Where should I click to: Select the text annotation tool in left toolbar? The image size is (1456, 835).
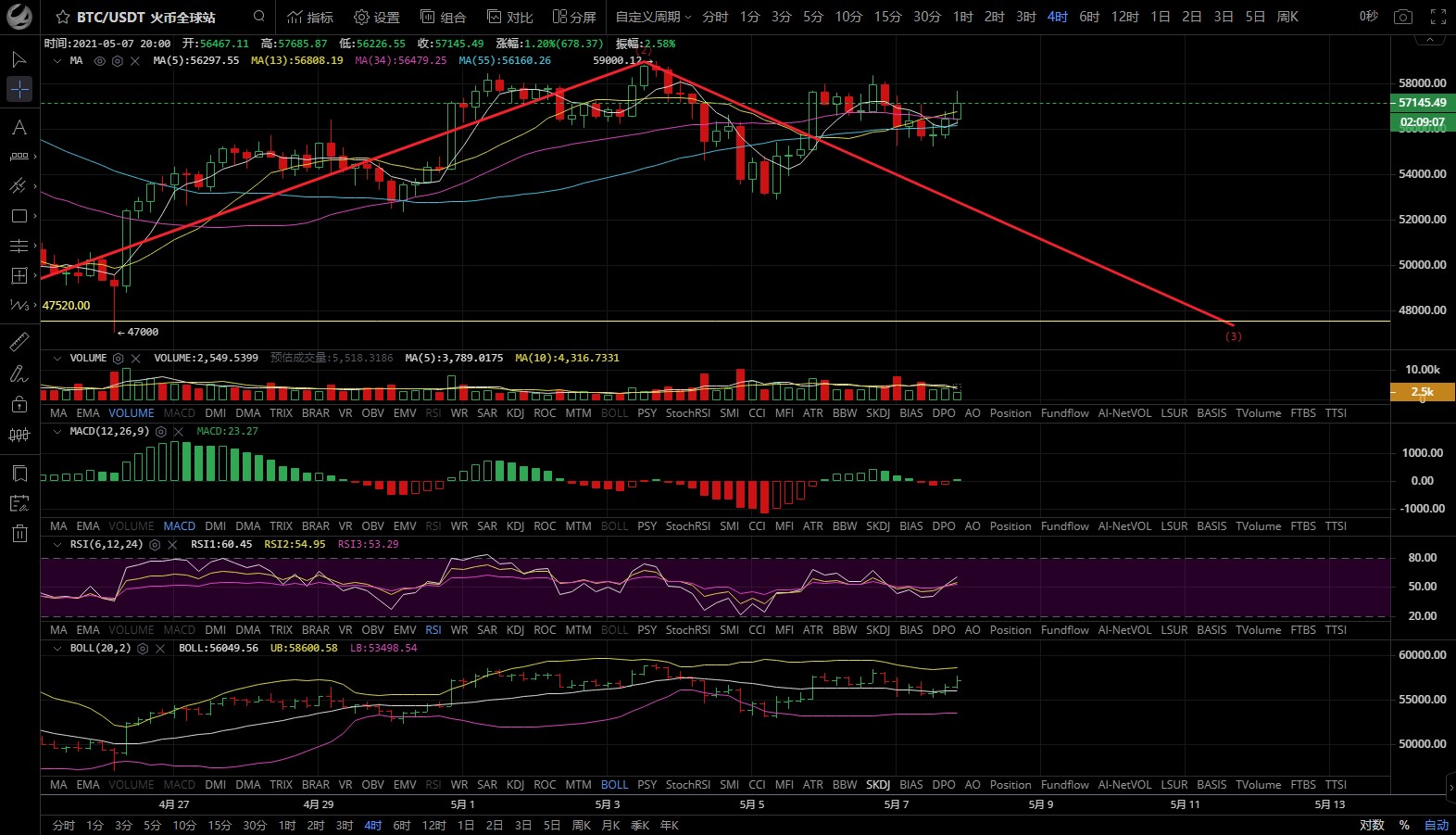click(19, 128)
